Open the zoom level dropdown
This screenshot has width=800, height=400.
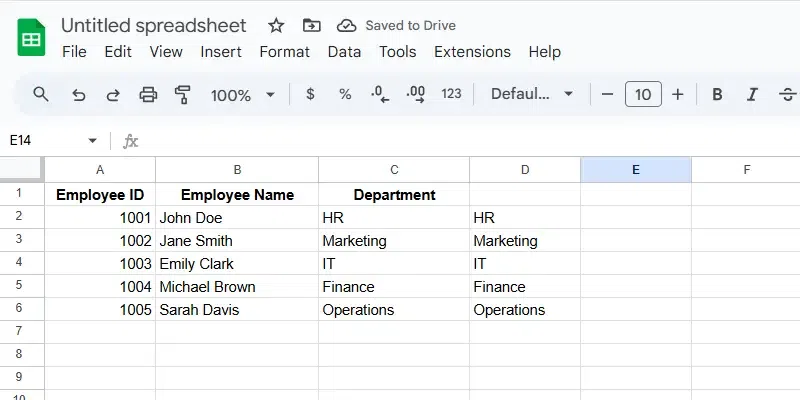[242, 94]
